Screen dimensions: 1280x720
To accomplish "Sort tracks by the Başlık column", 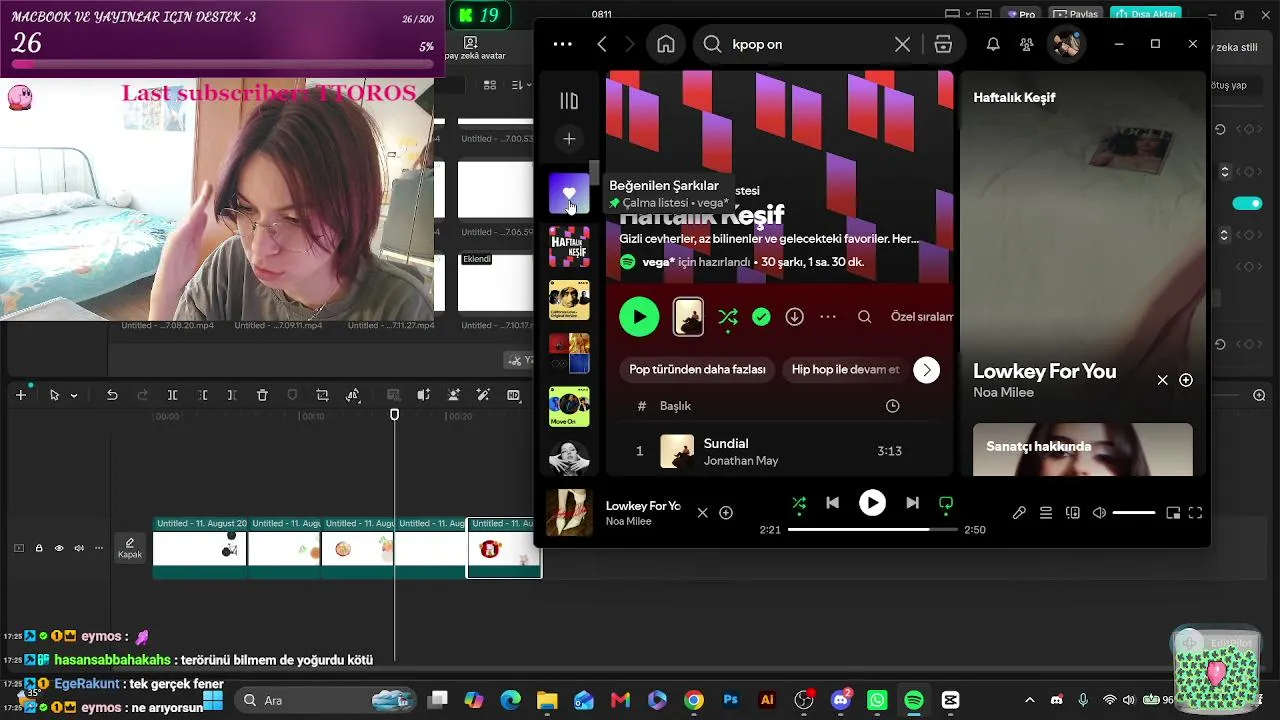I will (x=675, y=406).
